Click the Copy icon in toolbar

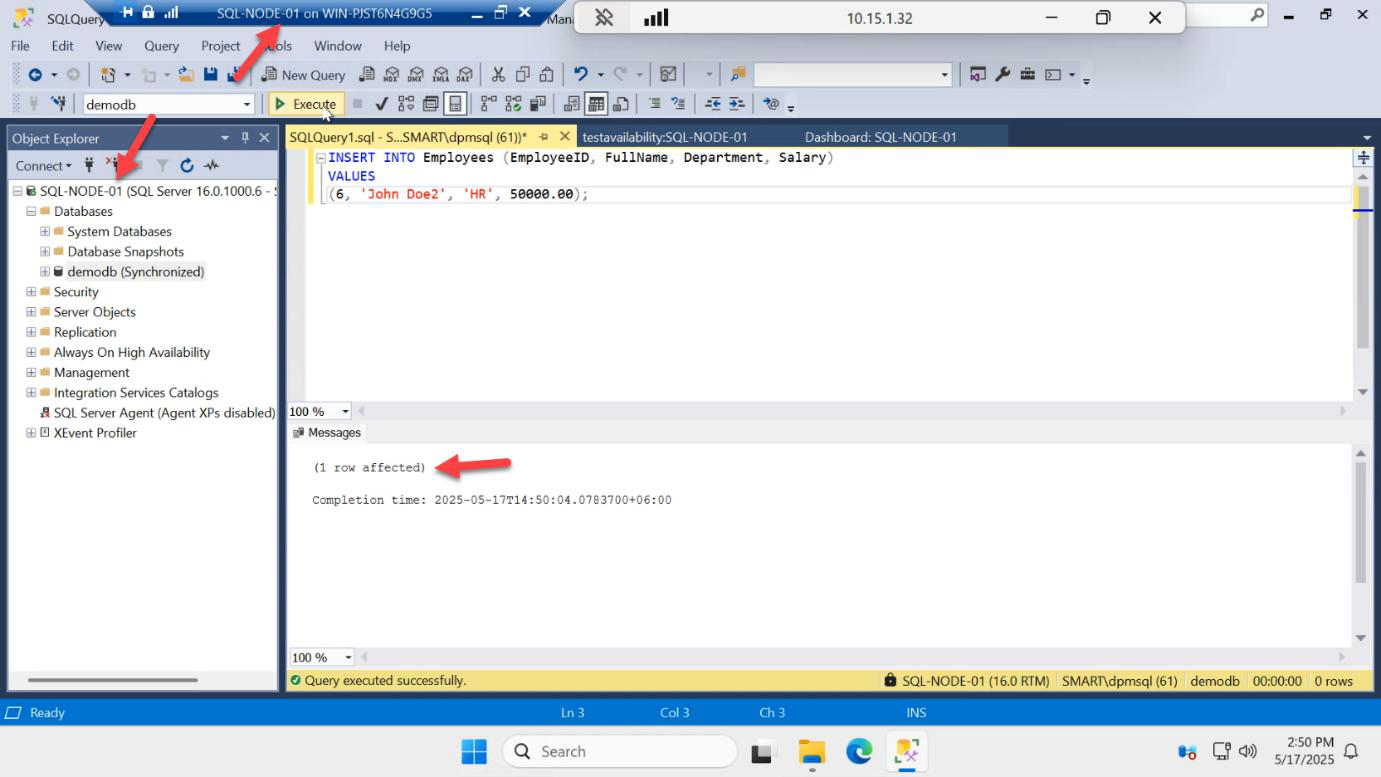[x=522, y=75]
